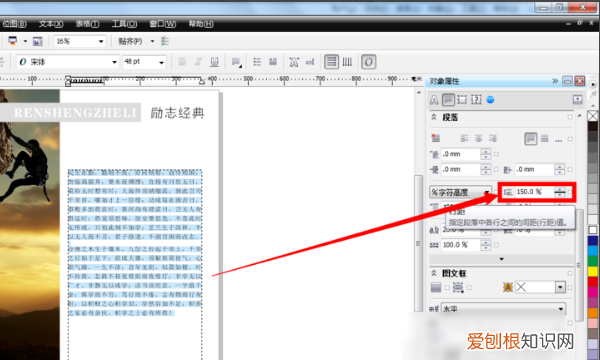Apply force justify alignment
The width and height of the screenshot is (600, 360).
click(545, 138)
